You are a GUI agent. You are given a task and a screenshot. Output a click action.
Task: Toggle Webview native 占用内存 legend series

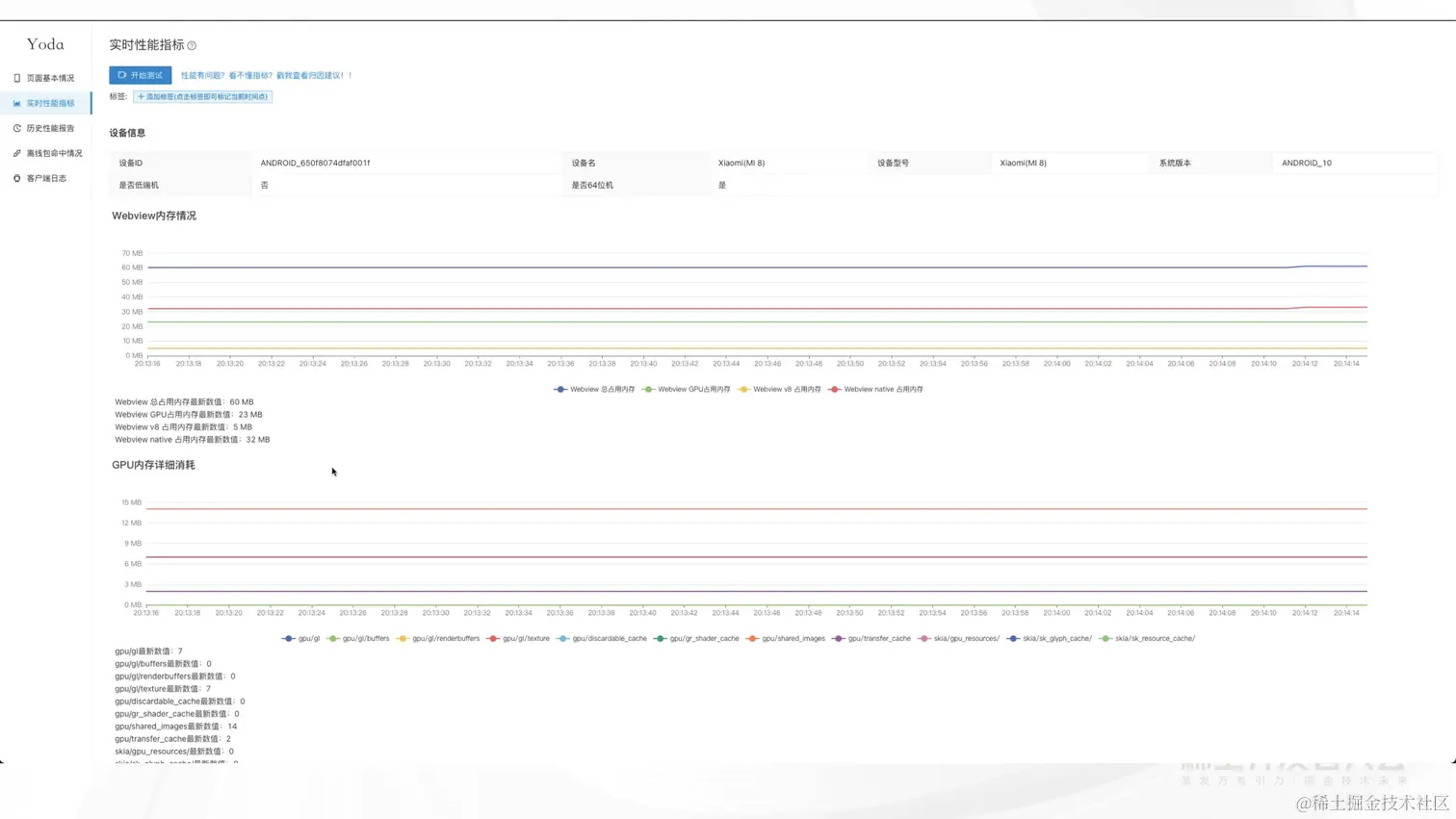point(875,390)
